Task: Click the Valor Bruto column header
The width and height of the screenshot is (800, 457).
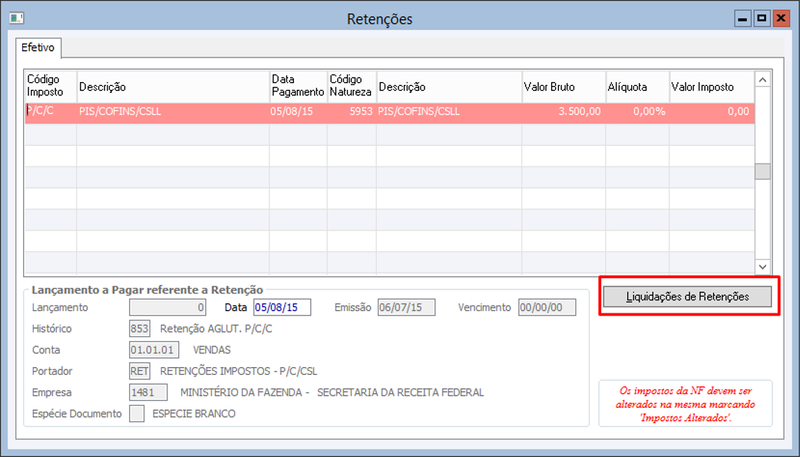Action: 564,87
